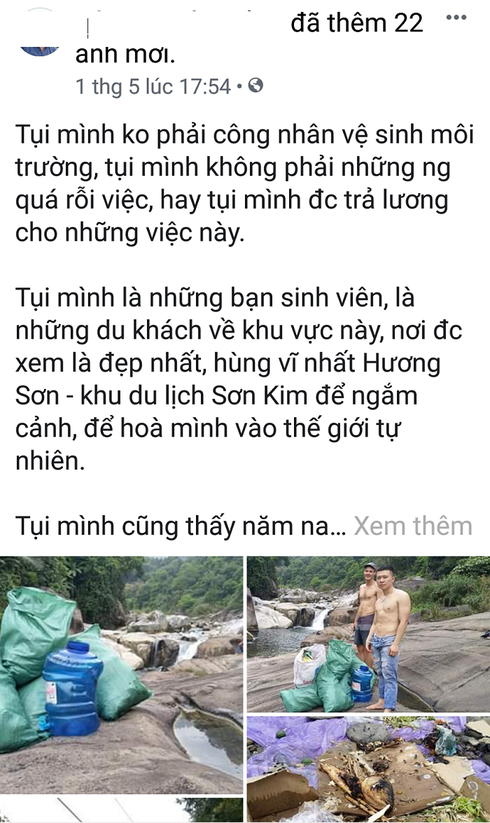The width and height of the screenshot is (490, 823).
Task: Open photo of burnt trash on purple tarp
Action: (368, 769)
